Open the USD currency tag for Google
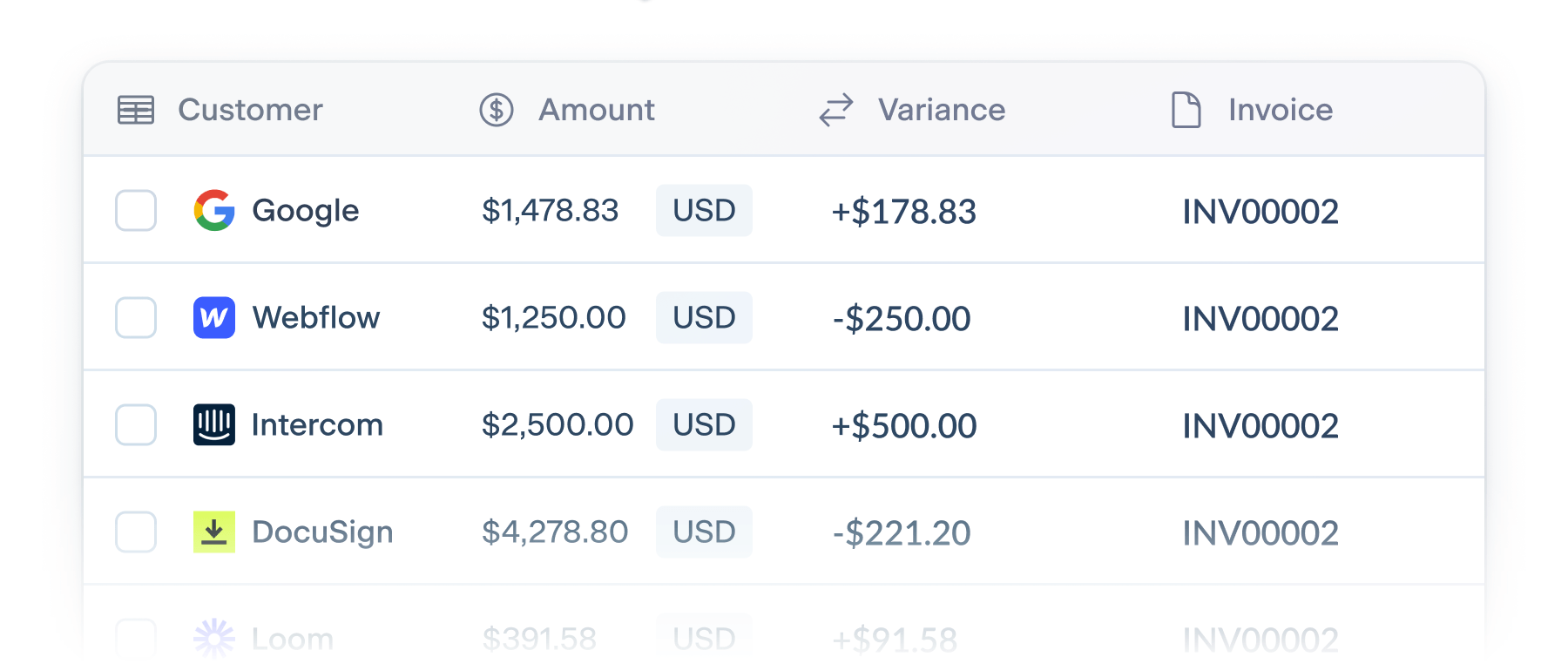The image size is (1568, 664). point(704,210)
